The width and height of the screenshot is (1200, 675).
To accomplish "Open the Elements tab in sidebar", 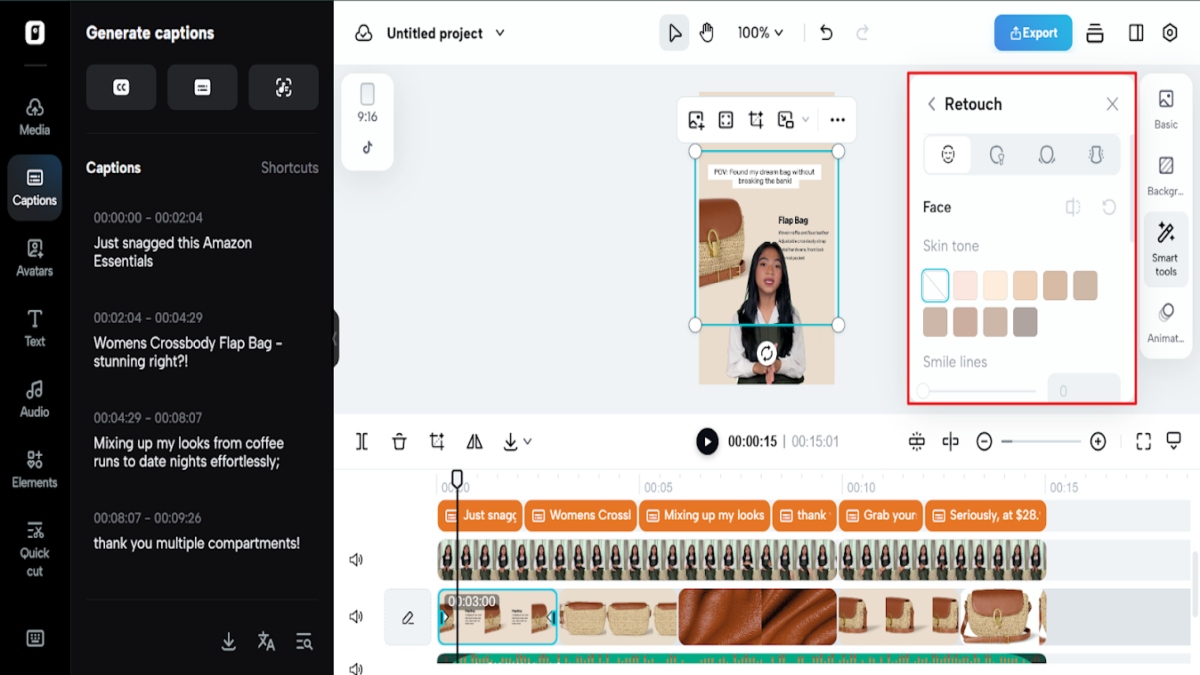I will coord(34,469).
